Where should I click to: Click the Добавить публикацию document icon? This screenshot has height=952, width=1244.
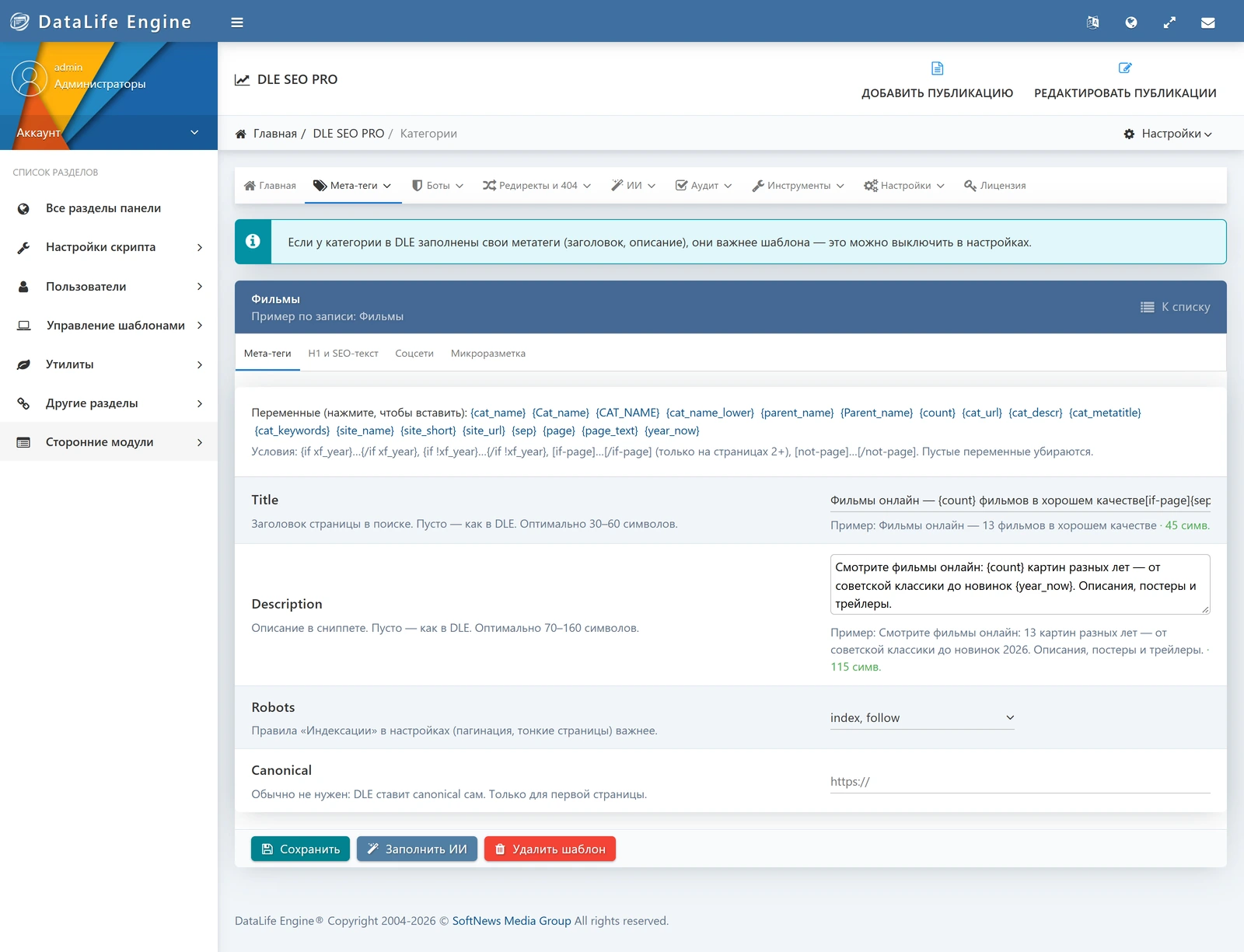[x=937, y=68]
